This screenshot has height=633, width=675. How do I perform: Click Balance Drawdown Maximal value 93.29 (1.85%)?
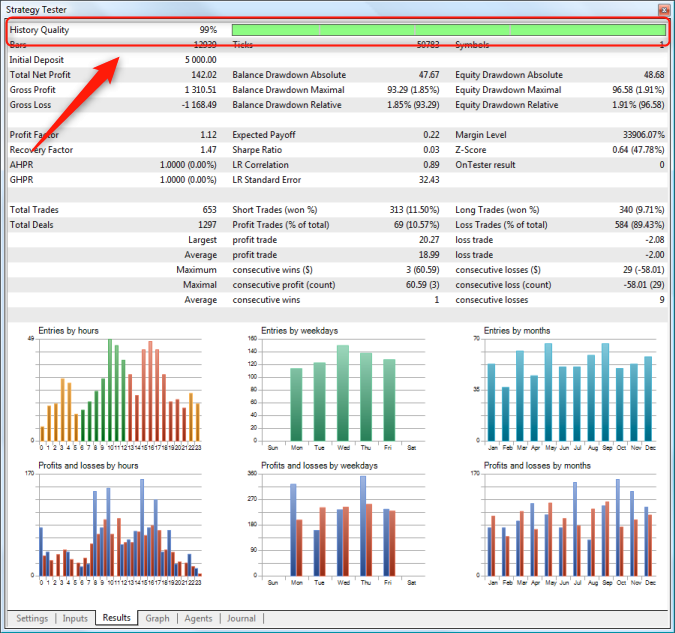pyautogui.click(x=413, y=90)
